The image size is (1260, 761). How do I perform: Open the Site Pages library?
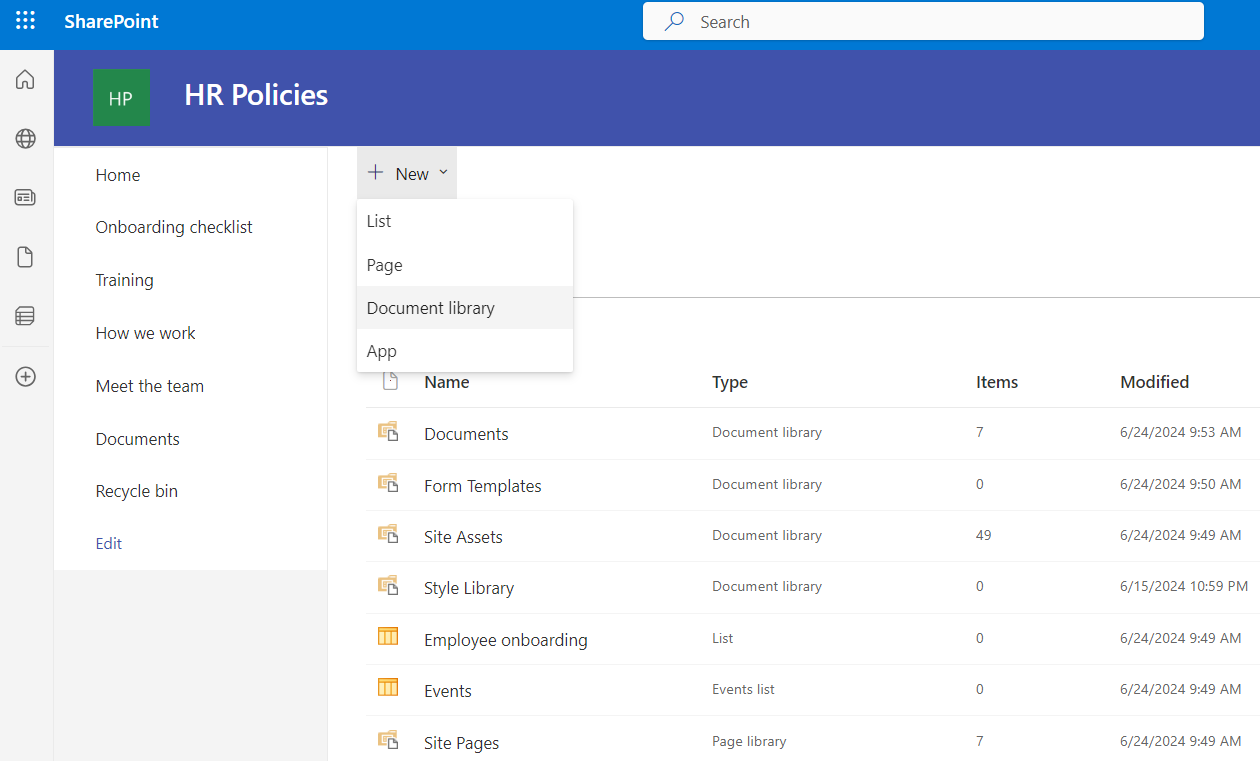(461, 742)
